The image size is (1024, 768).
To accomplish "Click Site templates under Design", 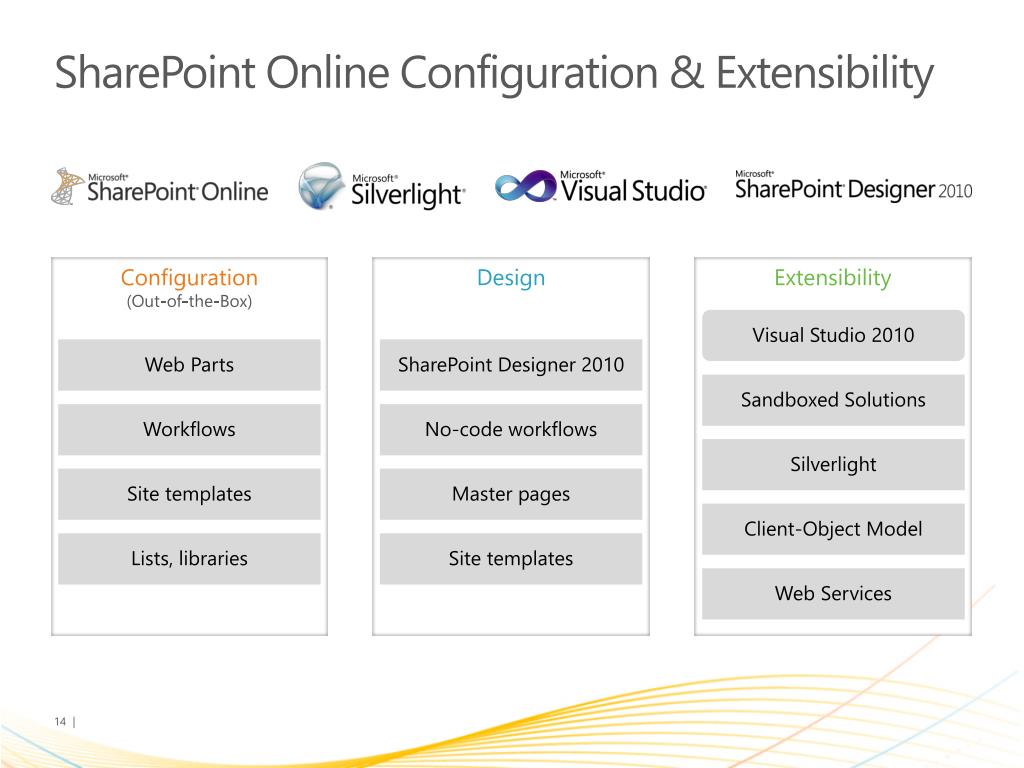I will [511, 558].
